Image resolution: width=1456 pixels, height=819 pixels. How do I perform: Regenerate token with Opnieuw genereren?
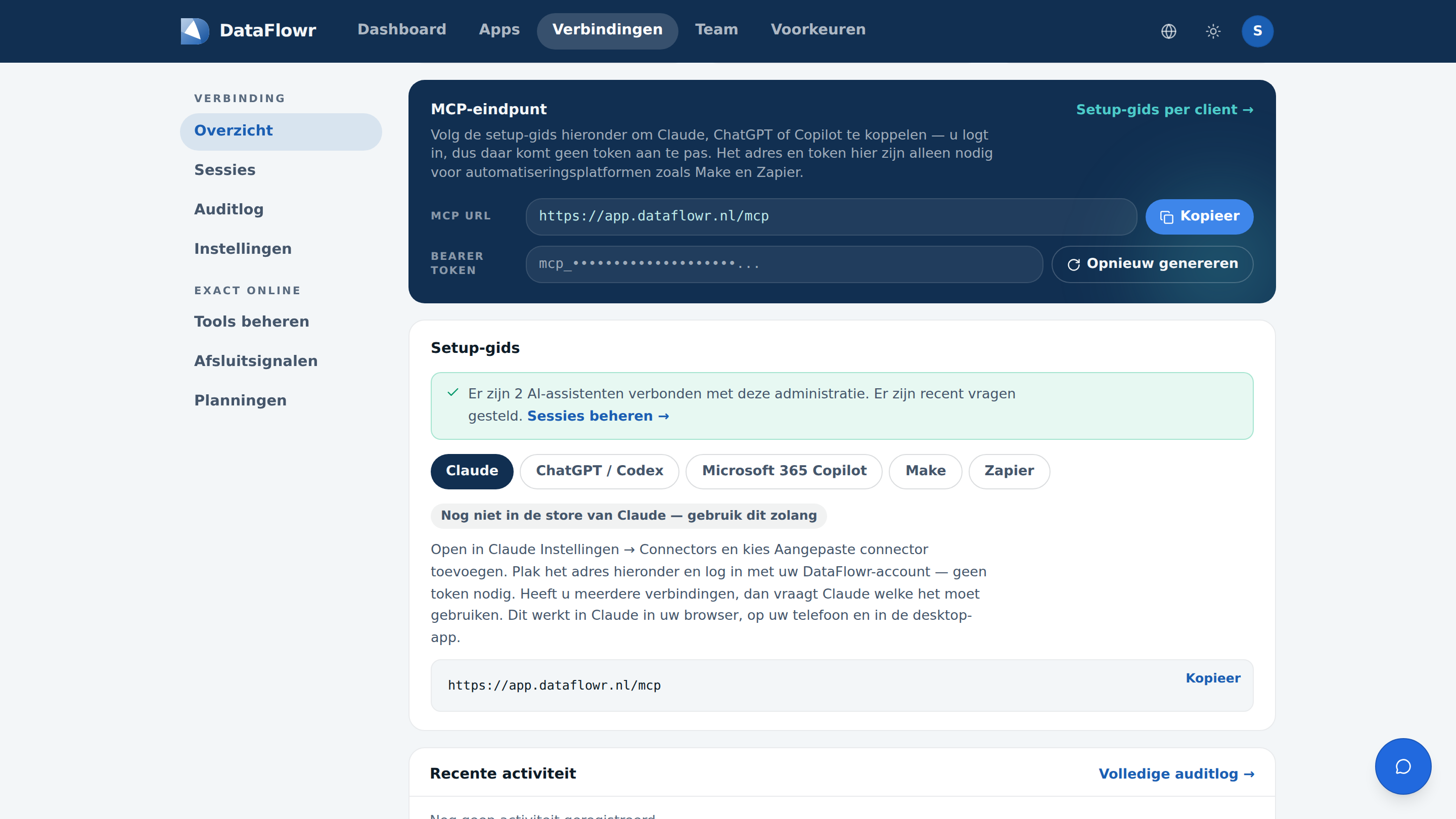pyautogui.click(x=1152, y=264)
